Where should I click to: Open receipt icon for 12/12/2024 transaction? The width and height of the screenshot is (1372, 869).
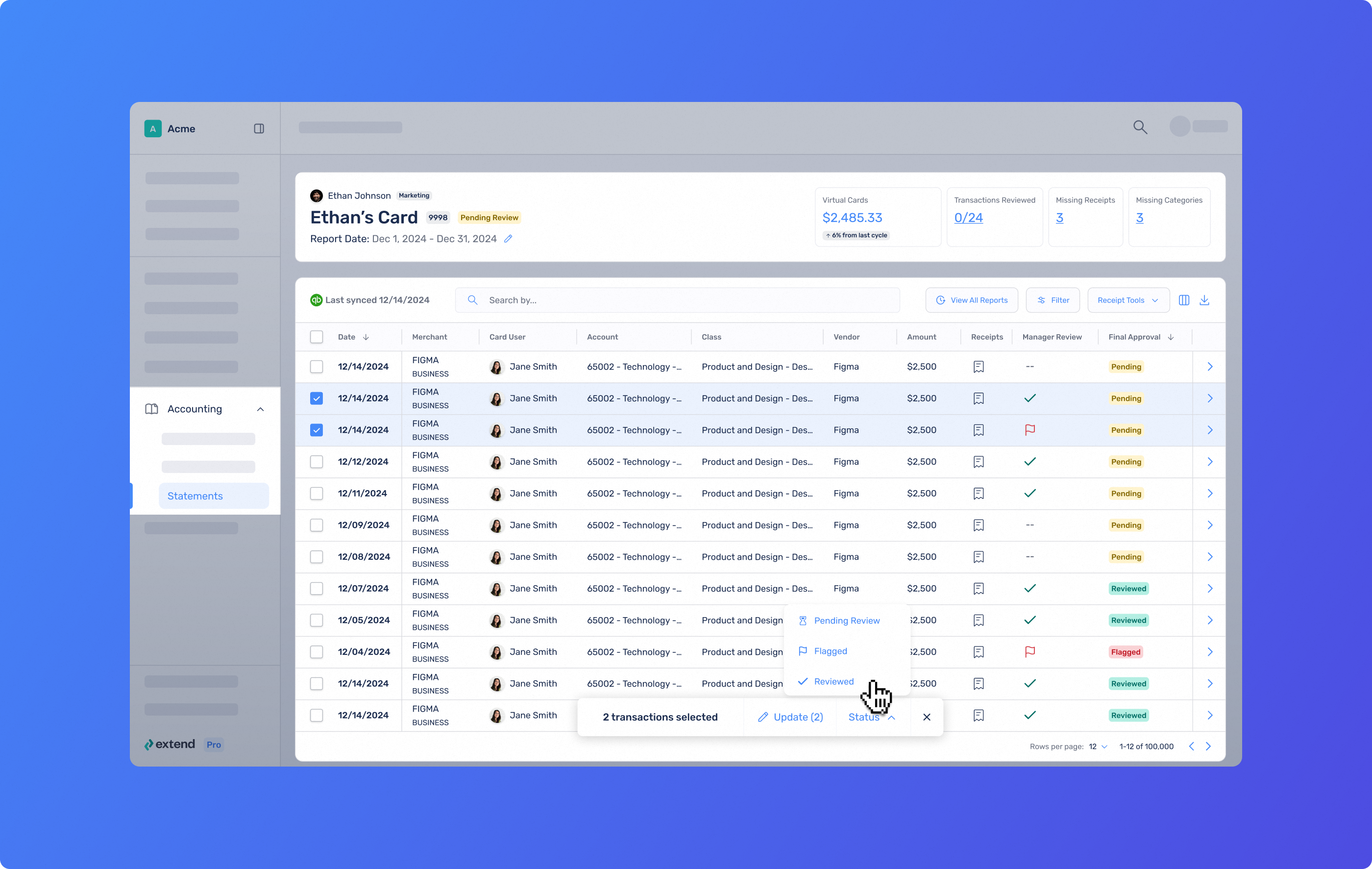tap(979, 462)
